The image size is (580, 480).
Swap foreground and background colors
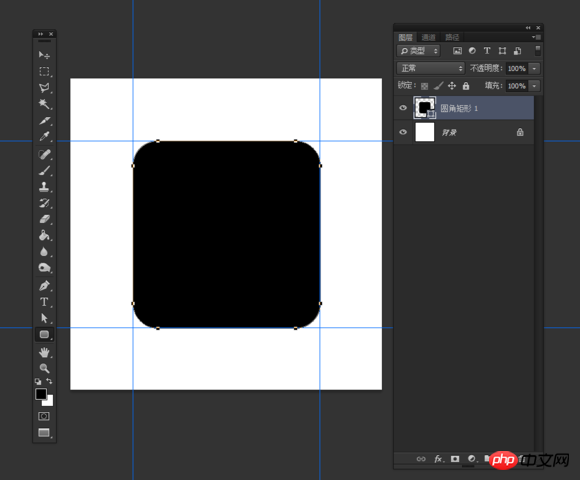[49, 381]
